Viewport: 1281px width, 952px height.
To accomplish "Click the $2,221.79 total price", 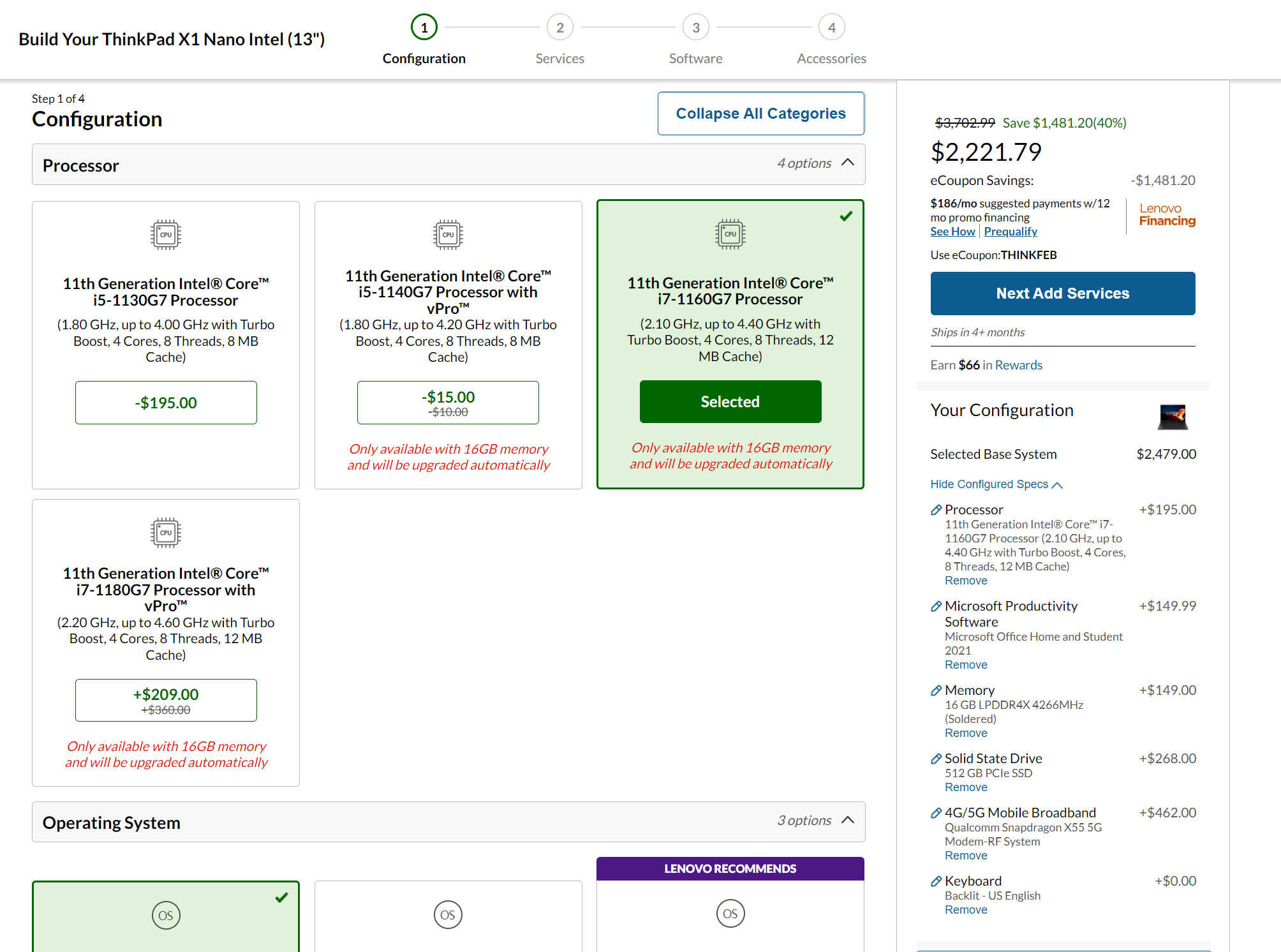I will pyautogui.click(x=986, y=152).
